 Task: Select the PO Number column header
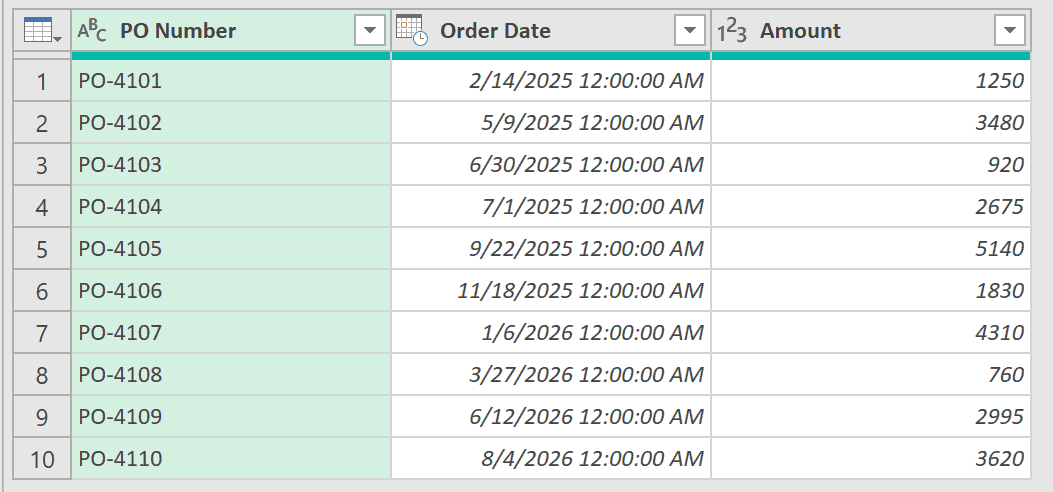(x=231, y=30)
